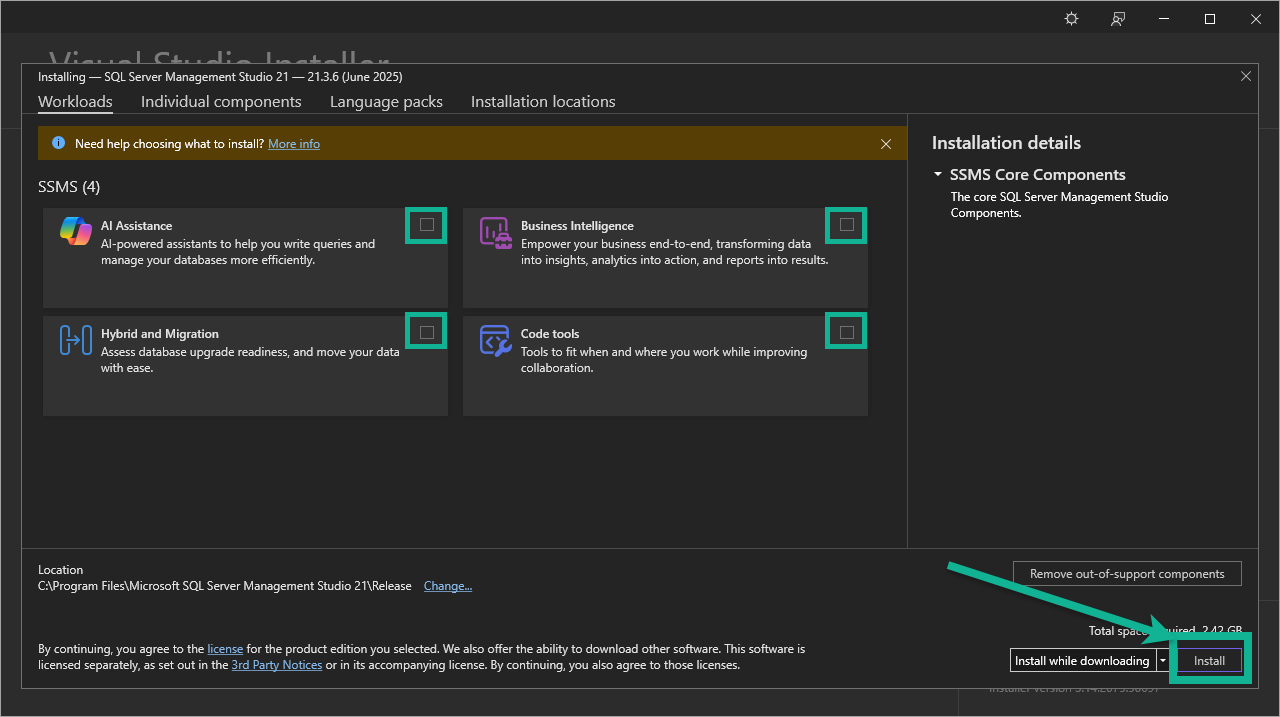Viewport: 1280px width, 717px height.
Task: Enable the AI Assistance workload checkbox
Action: click(x=427, y=225)
